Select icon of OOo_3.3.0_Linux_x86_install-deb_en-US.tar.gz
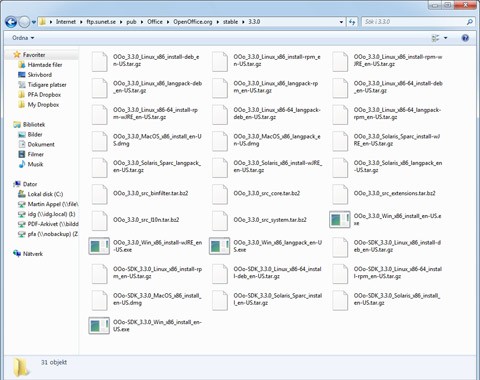Viewport: 480px width, 380px height. [x=99, y=62]
